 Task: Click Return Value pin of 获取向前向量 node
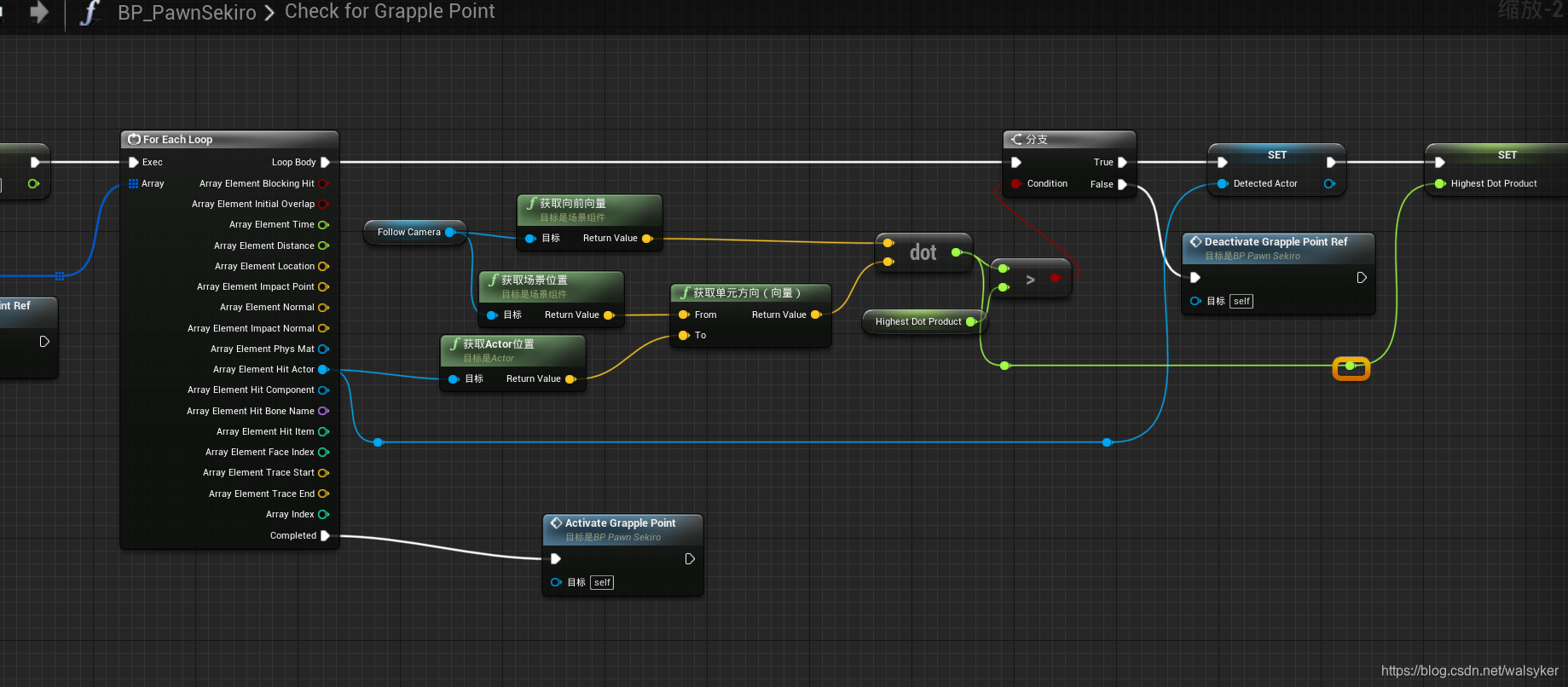click(x=647, y=239)
